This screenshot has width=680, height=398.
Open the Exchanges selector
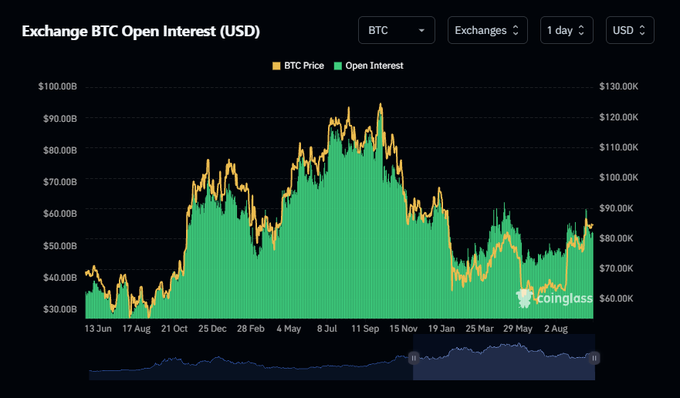click(x=487, y=30)
